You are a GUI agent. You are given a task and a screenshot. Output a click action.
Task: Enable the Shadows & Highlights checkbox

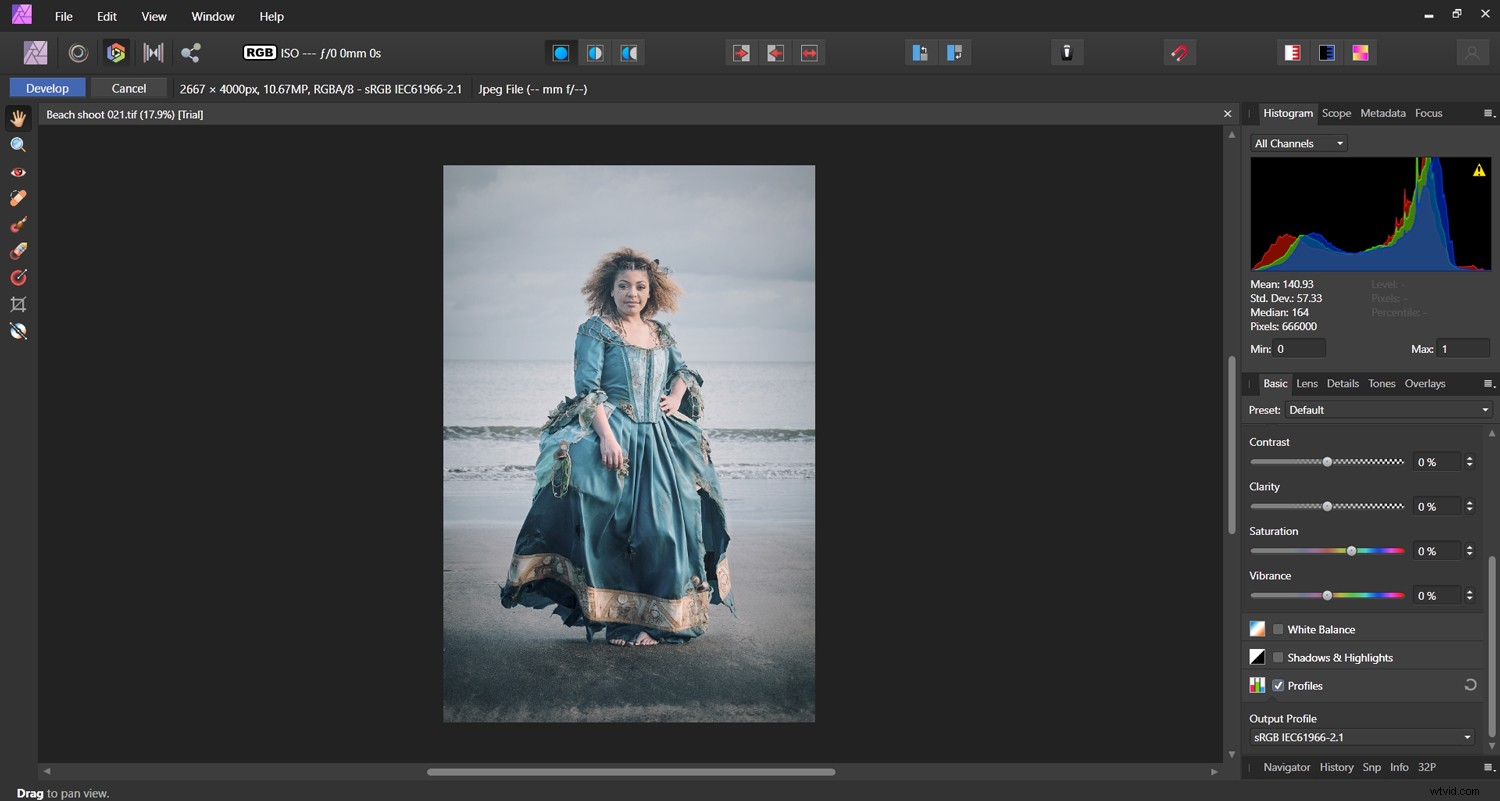pyautogui.click(x=1278, y=657)
